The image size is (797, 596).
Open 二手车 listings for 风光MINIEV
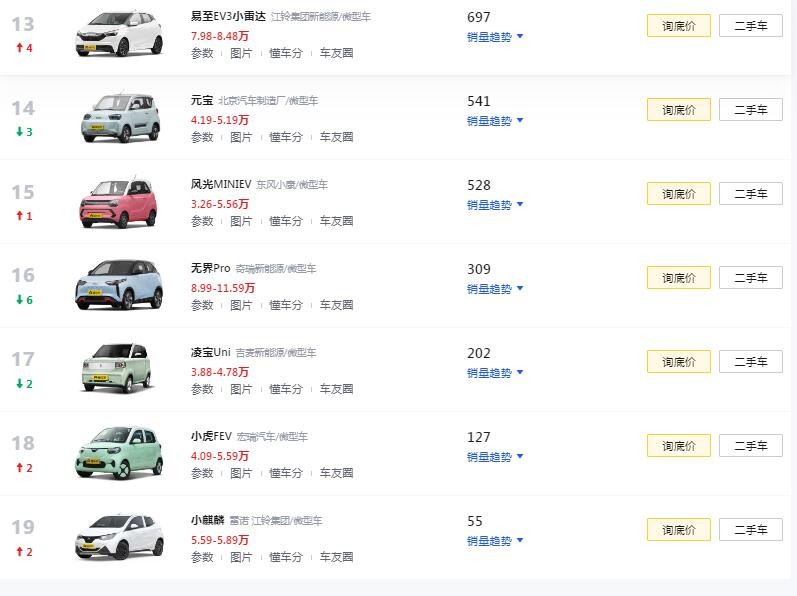coord(750,194)
